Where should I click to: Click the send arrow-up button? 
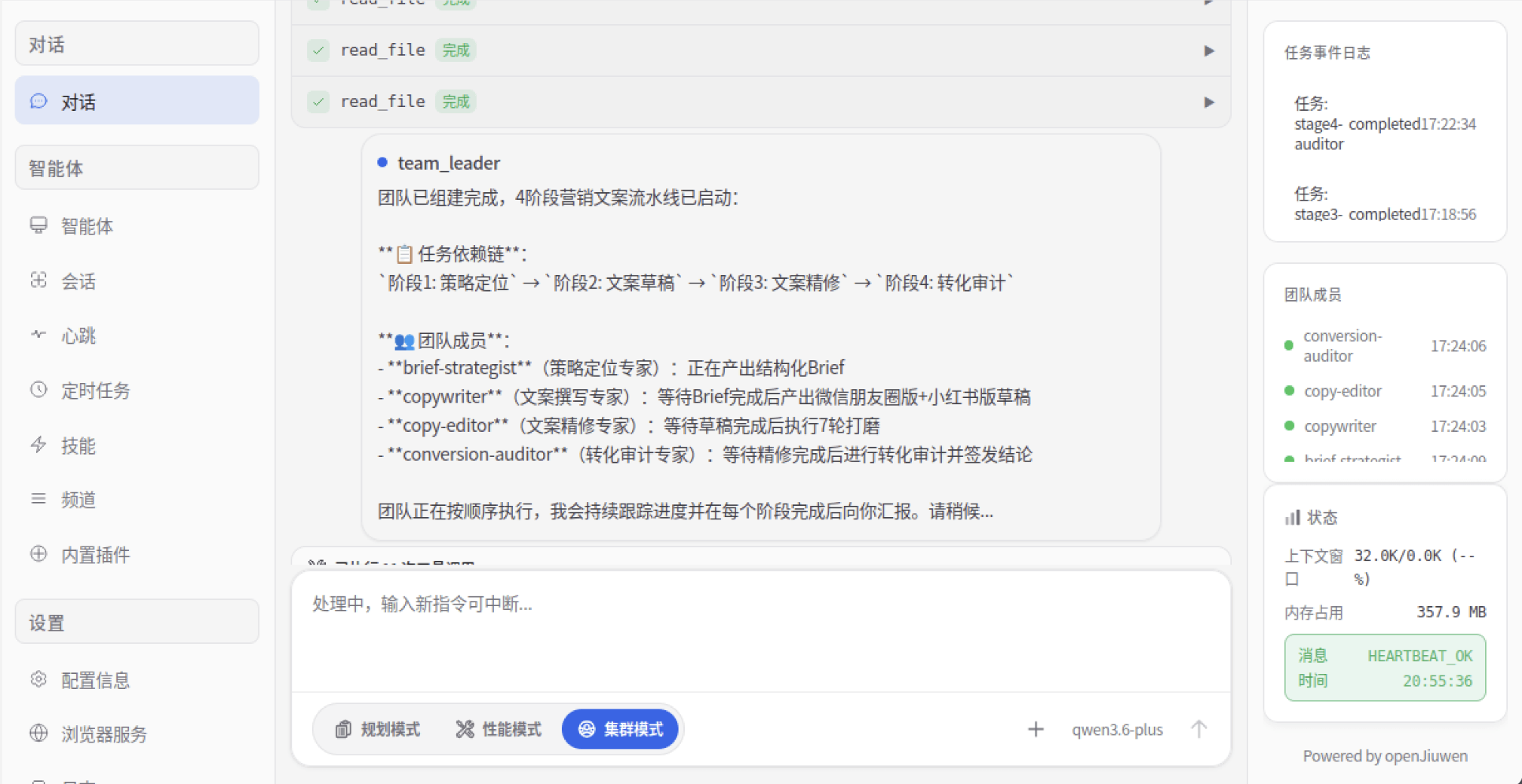[x=1198, y=729]
